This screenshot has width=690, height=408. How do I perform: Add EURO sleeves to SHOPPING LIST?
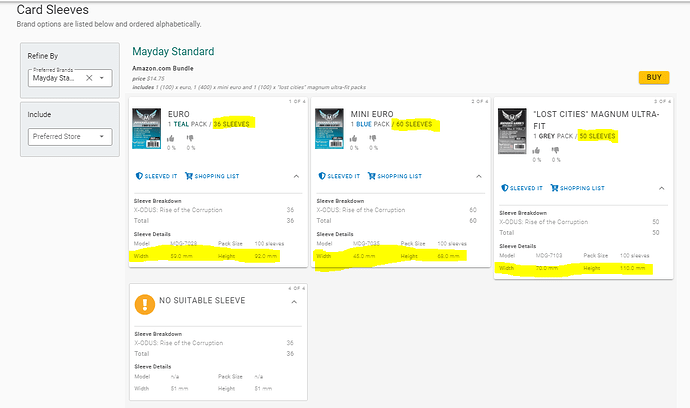pos(212,176)
